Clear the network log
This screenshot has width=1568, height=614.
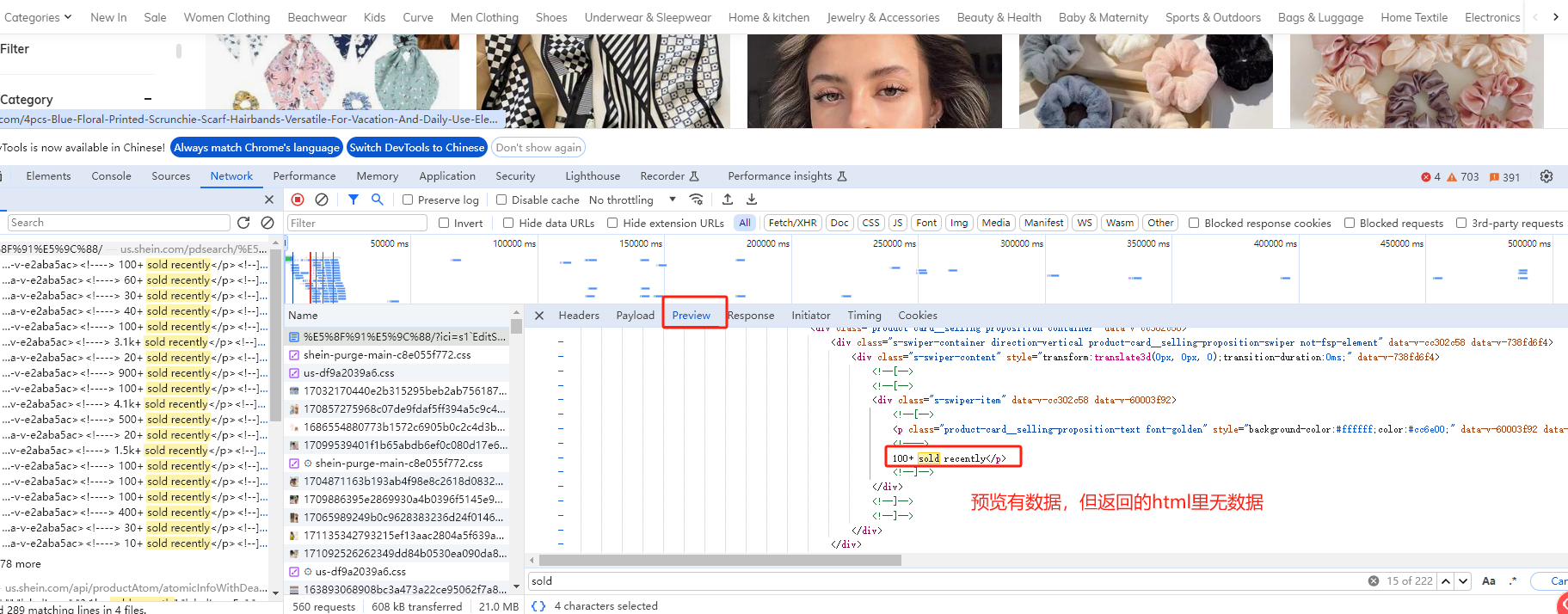coord(322,200)
